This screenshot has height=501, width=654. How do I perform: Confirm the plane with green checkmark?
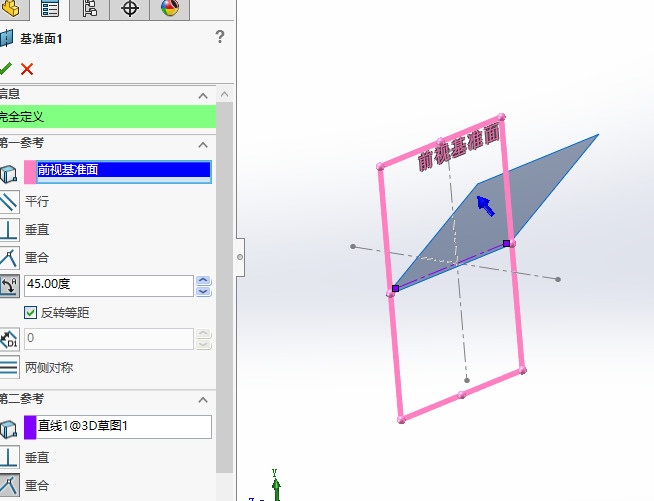tap(6, 69)
